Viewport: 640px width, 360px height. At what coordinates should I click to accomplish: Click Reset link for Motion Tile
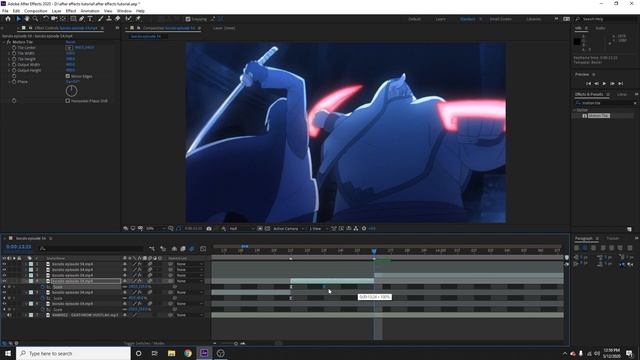(70, 42)
